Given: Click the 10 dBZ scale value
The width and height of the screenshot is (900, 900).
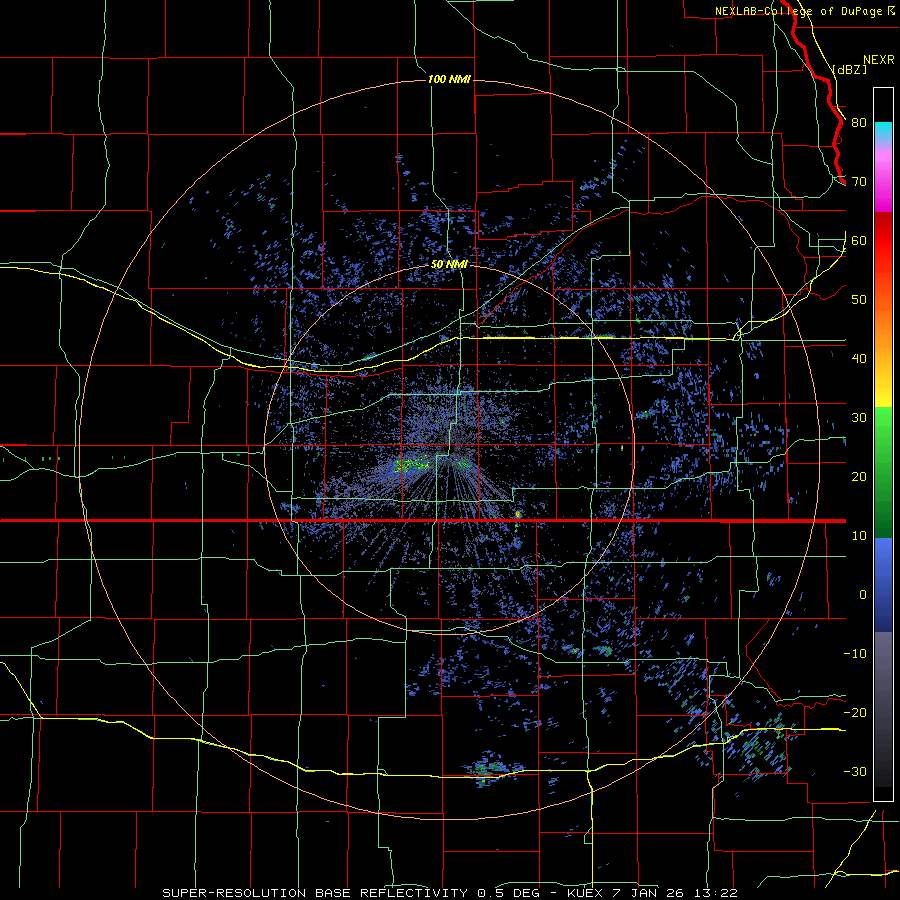Looking at the screenshot, I should [x=859, y=536].
